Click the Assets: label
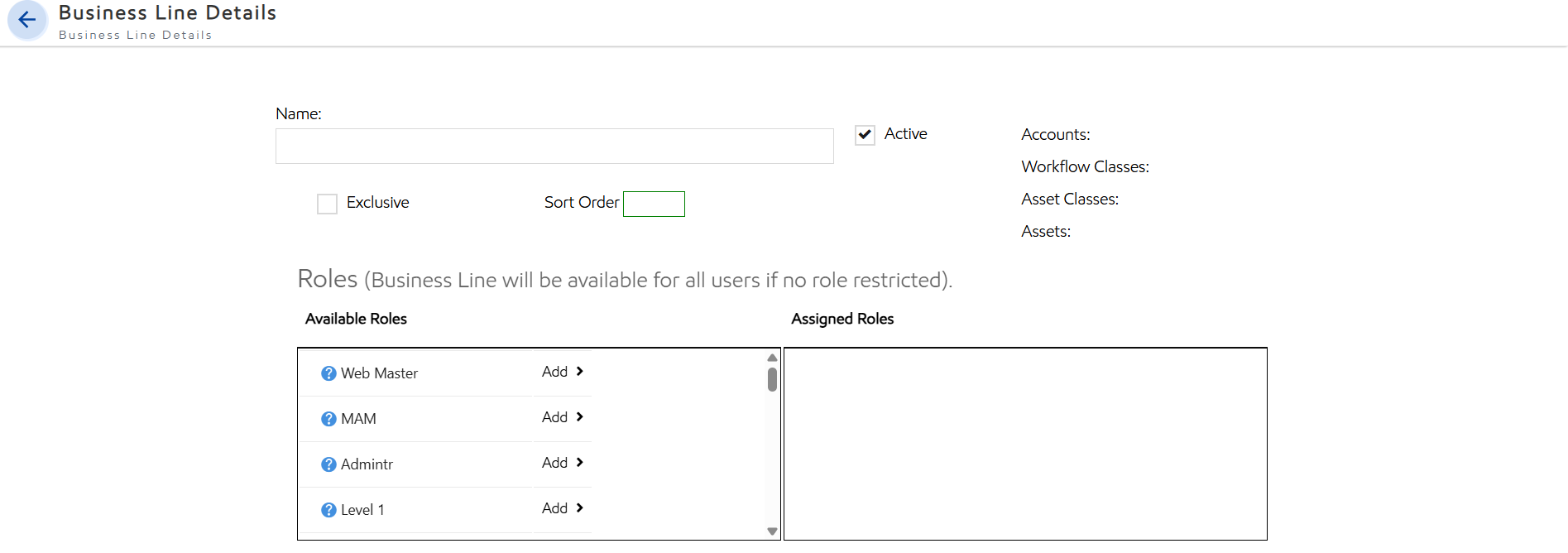 pos(1046,231)
